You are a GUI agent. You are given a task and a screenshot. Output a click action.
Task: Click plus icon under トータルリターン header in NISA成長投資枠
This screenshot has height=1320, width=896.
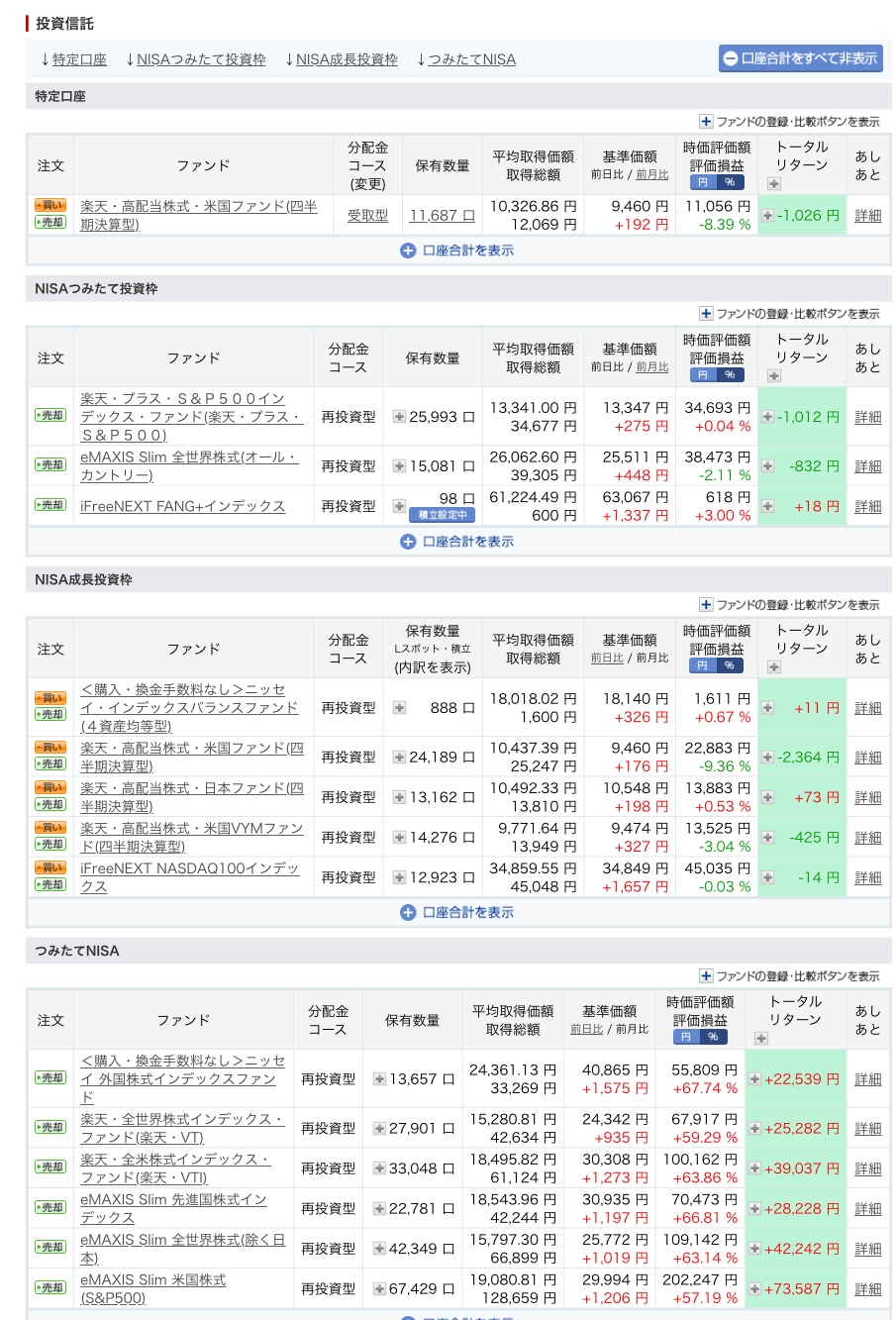point(774,667)
